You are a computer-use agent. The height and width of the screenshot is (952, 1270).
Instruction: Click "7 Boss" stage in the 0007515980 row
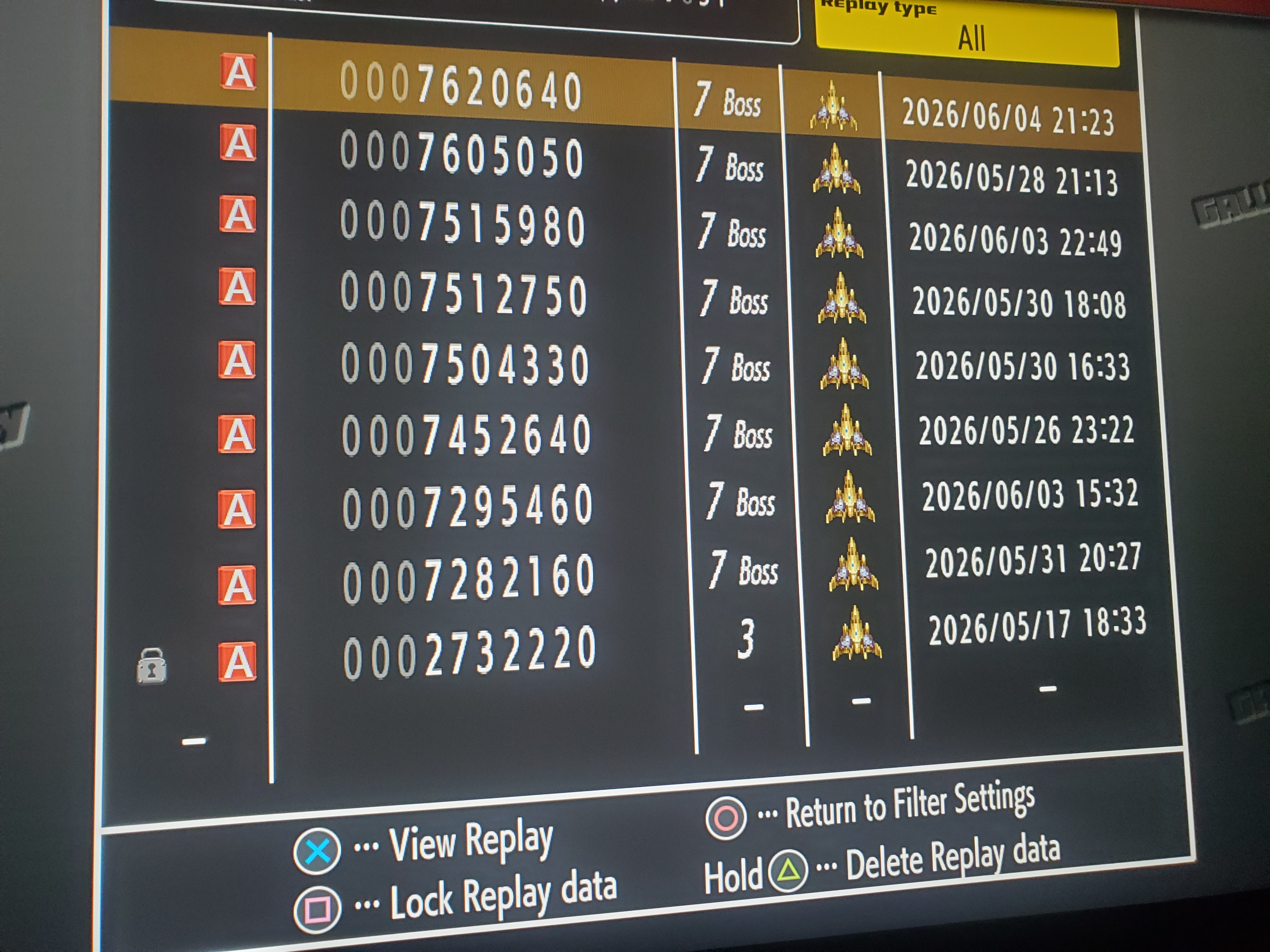(x=732, y=231)
